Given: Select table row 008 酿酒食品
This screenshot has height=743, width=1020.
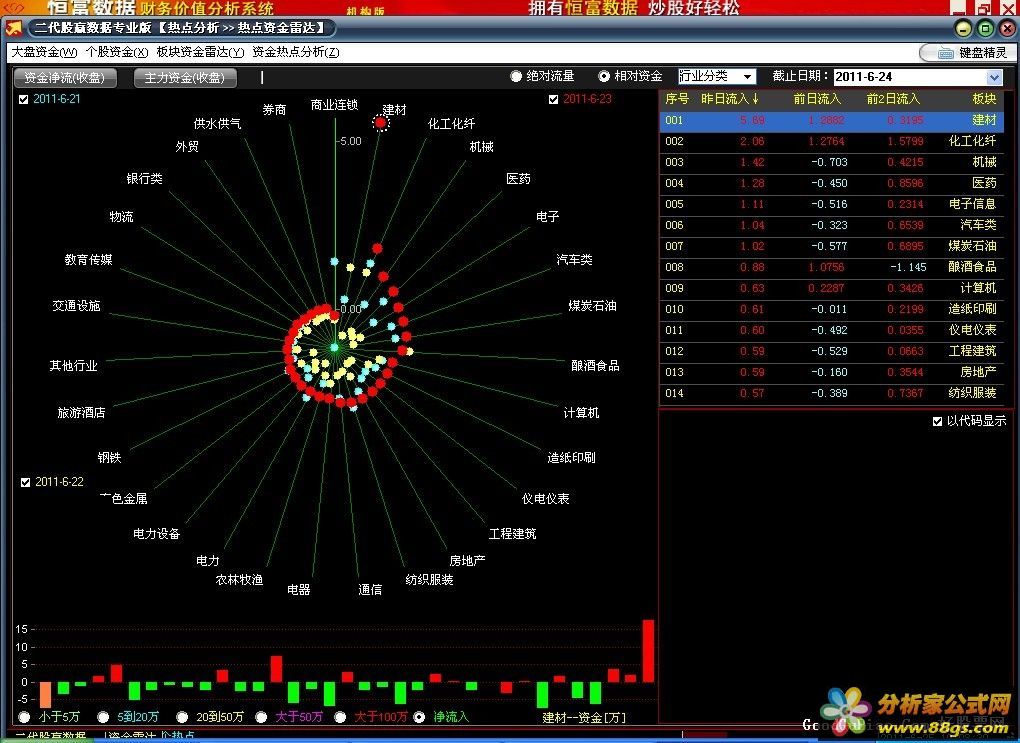Looking at the screenshot, I should 832,267.
